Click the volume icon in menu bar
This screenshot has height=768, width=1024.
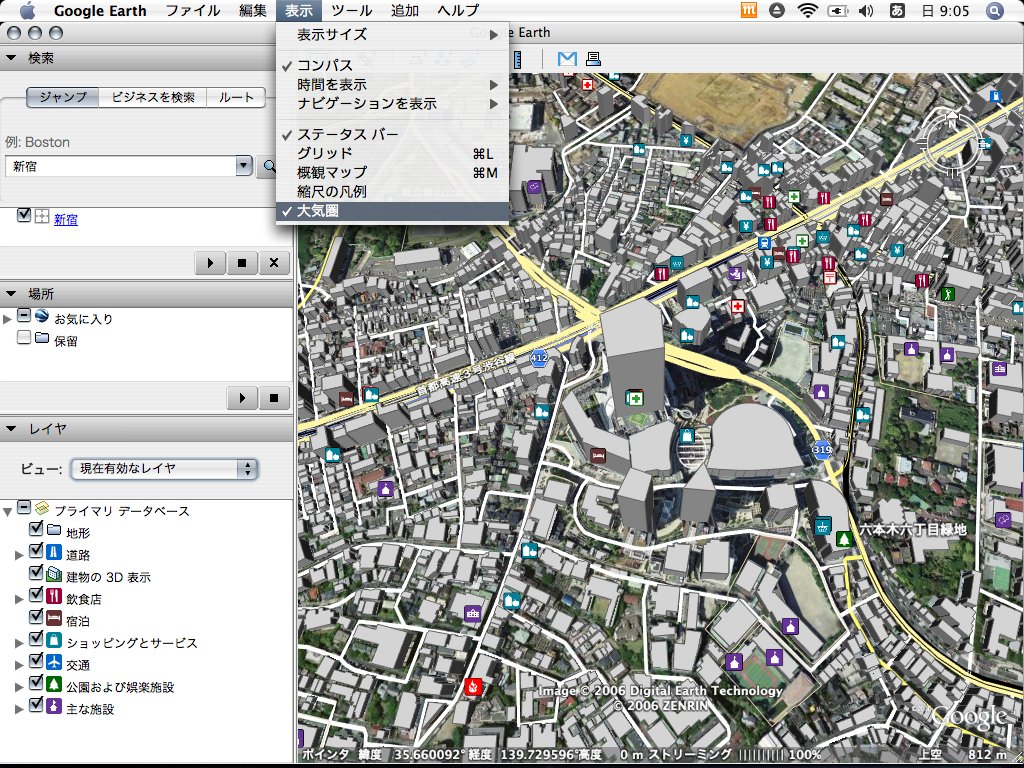click(865, 10)
